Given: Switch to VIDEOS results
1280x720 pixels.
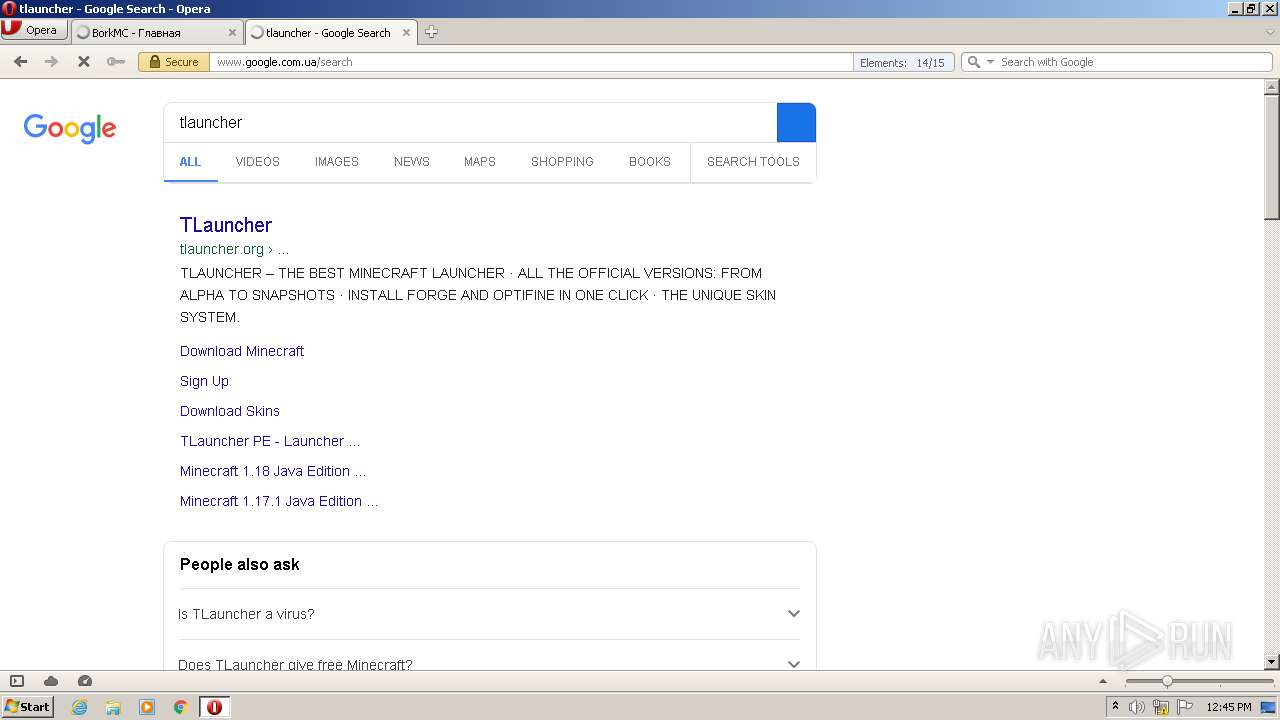Looking at the screenshot, I should pyautogui.click(x=257, y=161).
